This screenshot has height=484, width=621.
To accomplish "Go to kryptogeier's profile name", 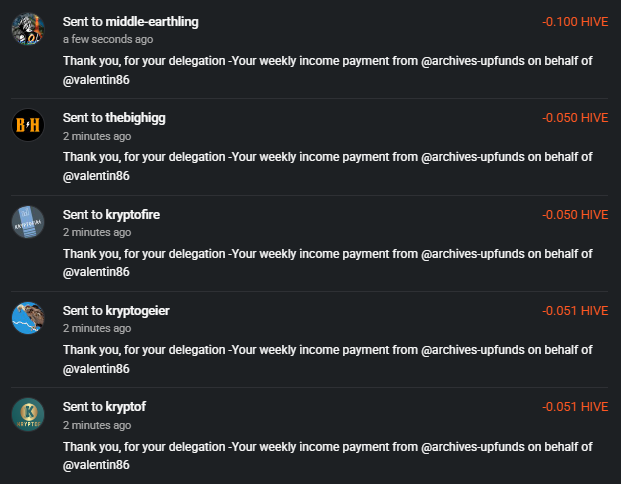I will [137, 310].
